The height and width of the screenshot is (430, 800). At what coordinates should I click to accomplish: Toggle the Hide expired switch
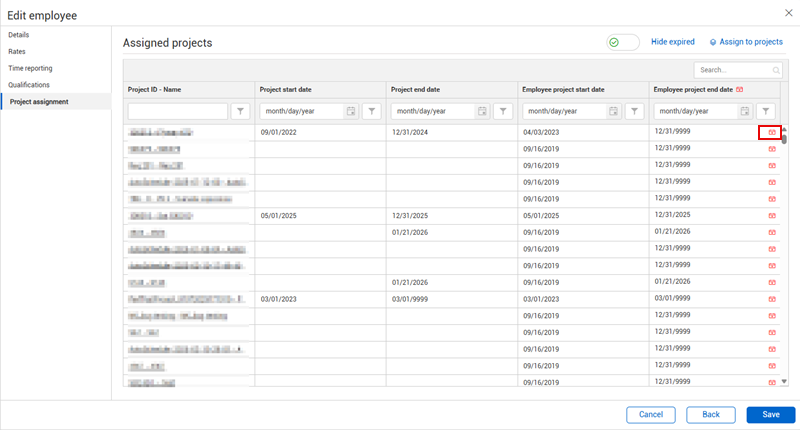(622, 43)
